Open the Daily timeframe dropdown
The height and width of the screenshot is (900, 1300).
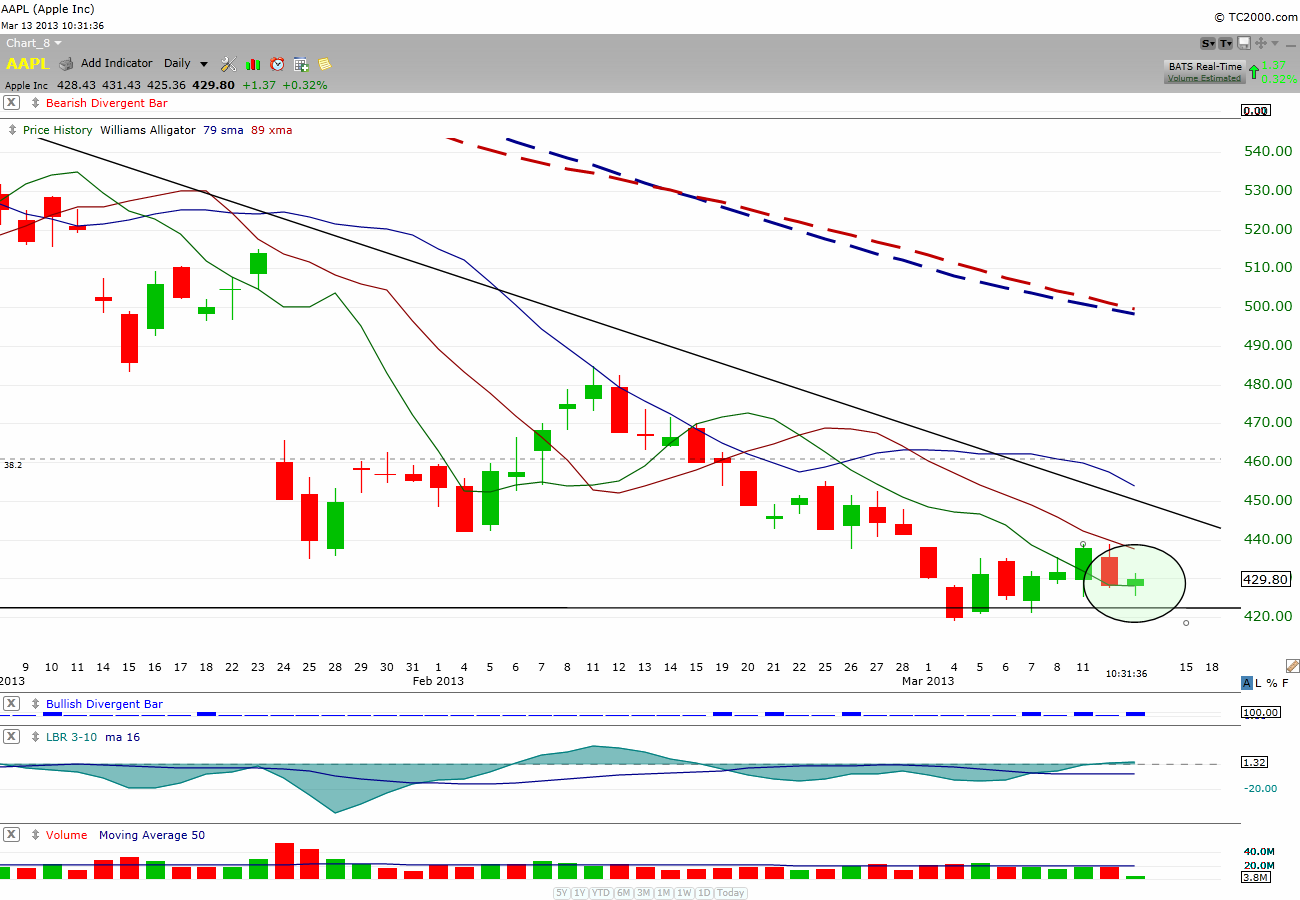[x=186, y=64]
